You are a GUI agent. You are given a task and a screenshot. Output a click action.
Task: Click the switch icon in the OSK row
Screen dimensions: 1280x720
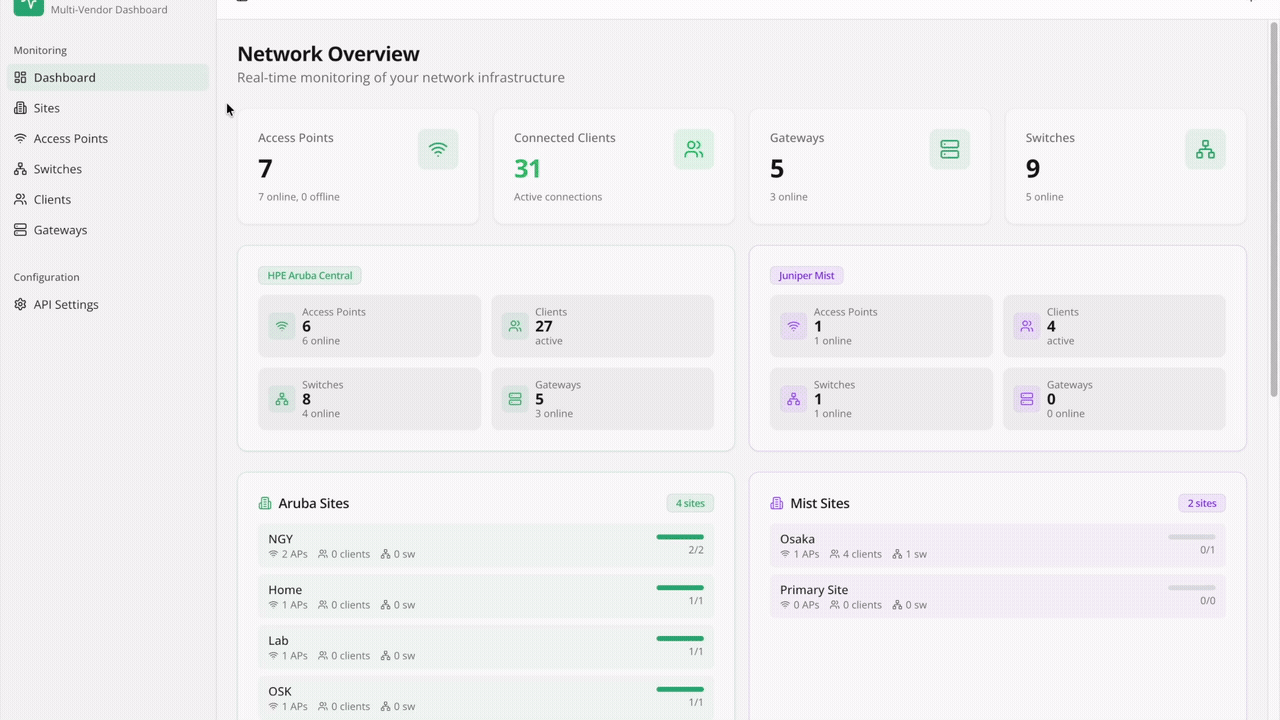click(x=386, y=706)
